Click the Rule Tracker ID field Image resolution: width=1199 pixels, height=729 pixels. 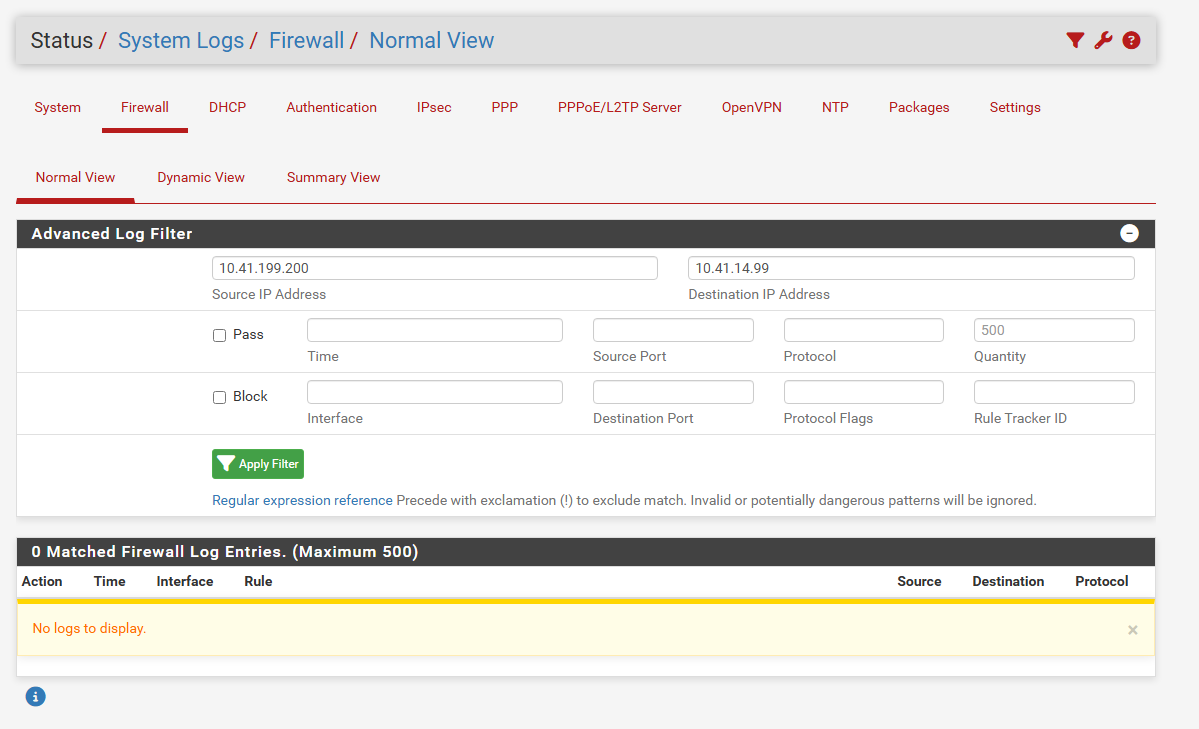pos(1053,392)
